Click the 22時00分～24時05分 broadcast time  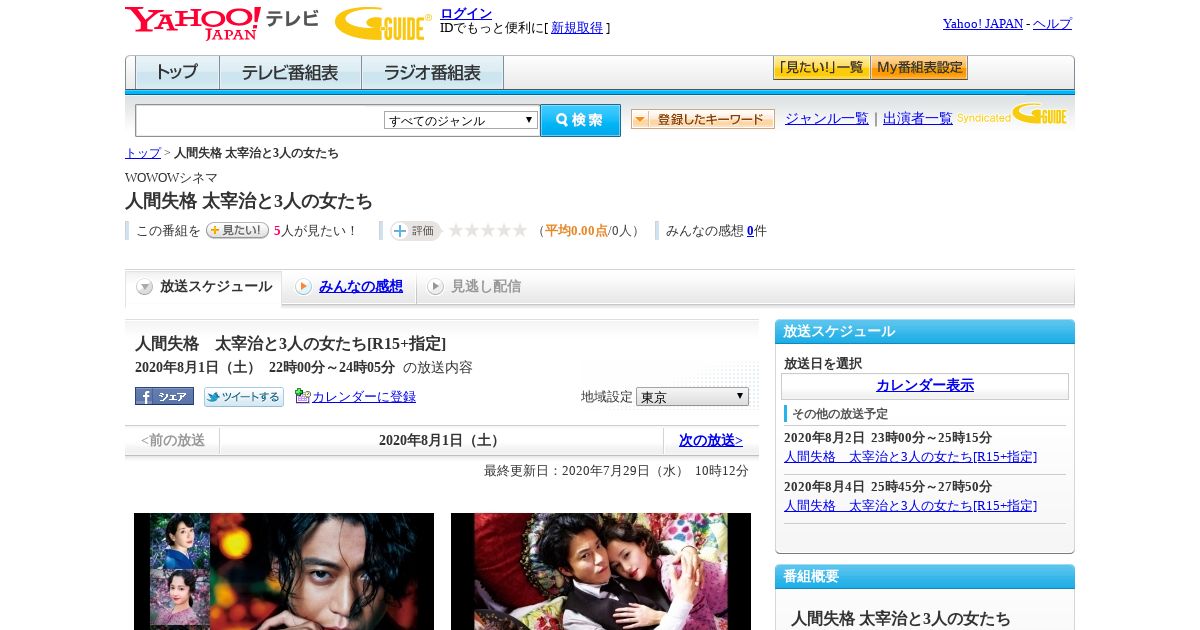pos(332,367)
